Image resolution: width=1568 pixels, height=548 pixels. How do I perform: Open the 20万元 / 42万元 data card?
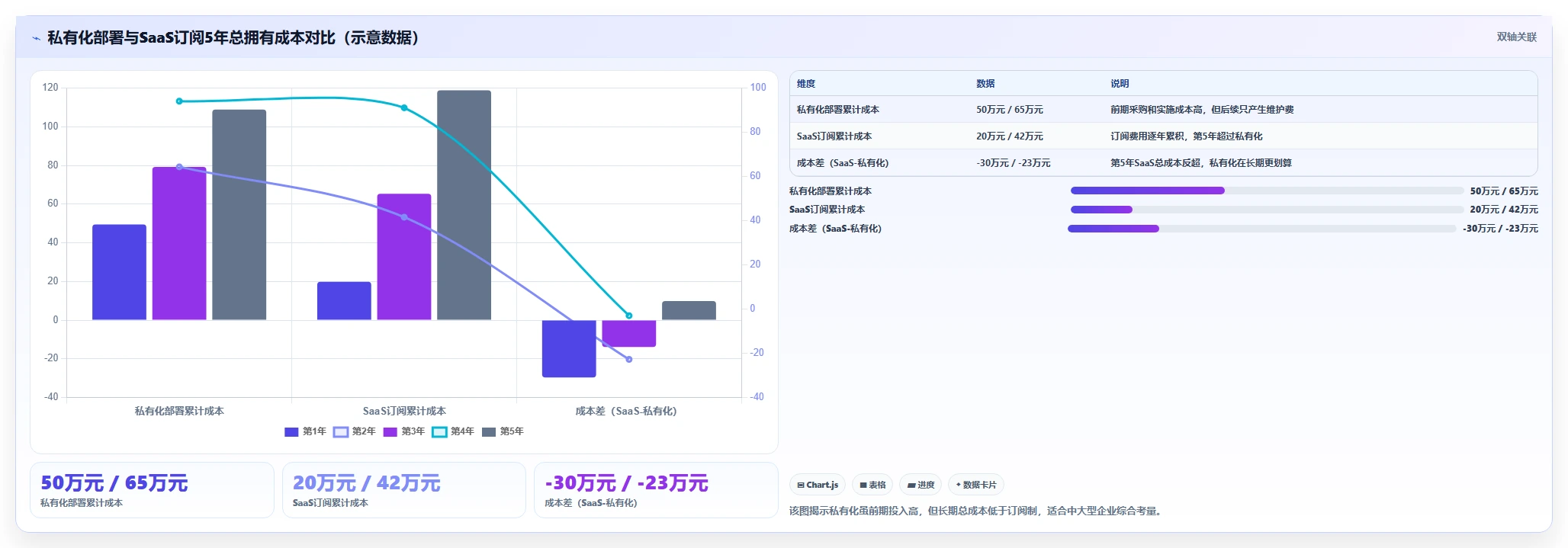click(404, 490)
